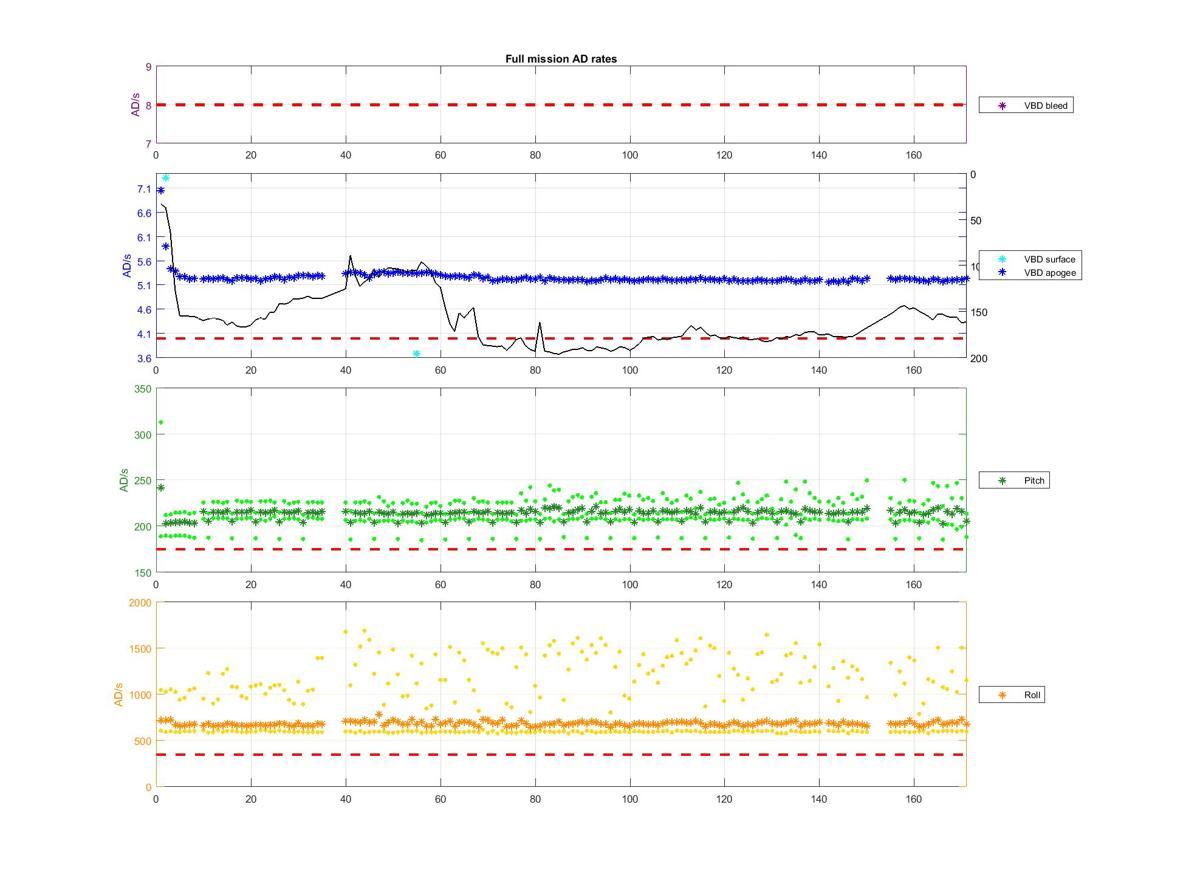Click the dark blue VBD apogee legend marker
Image resolution: width=1200 pixels, height=885 pixels.
(1002, 272)
